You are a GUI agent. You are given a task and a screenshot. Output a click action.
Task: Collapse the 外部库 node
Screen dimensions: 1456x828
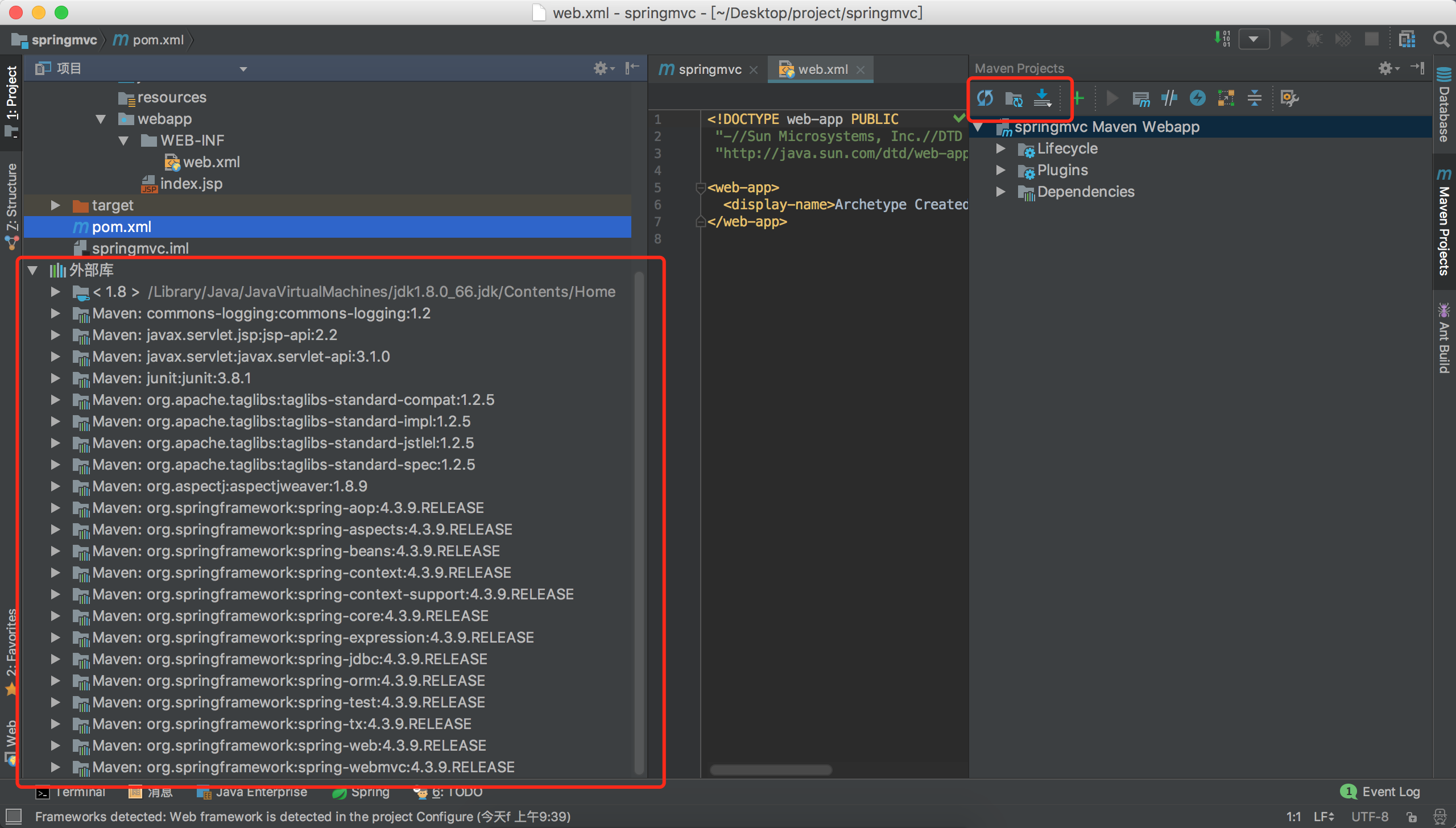pos(32,270)
